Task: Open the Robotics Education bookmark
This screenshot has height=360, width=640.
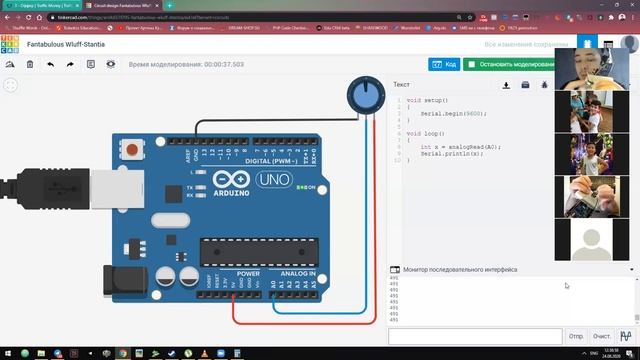Action: pyautogui.click(x=78, y=28)
